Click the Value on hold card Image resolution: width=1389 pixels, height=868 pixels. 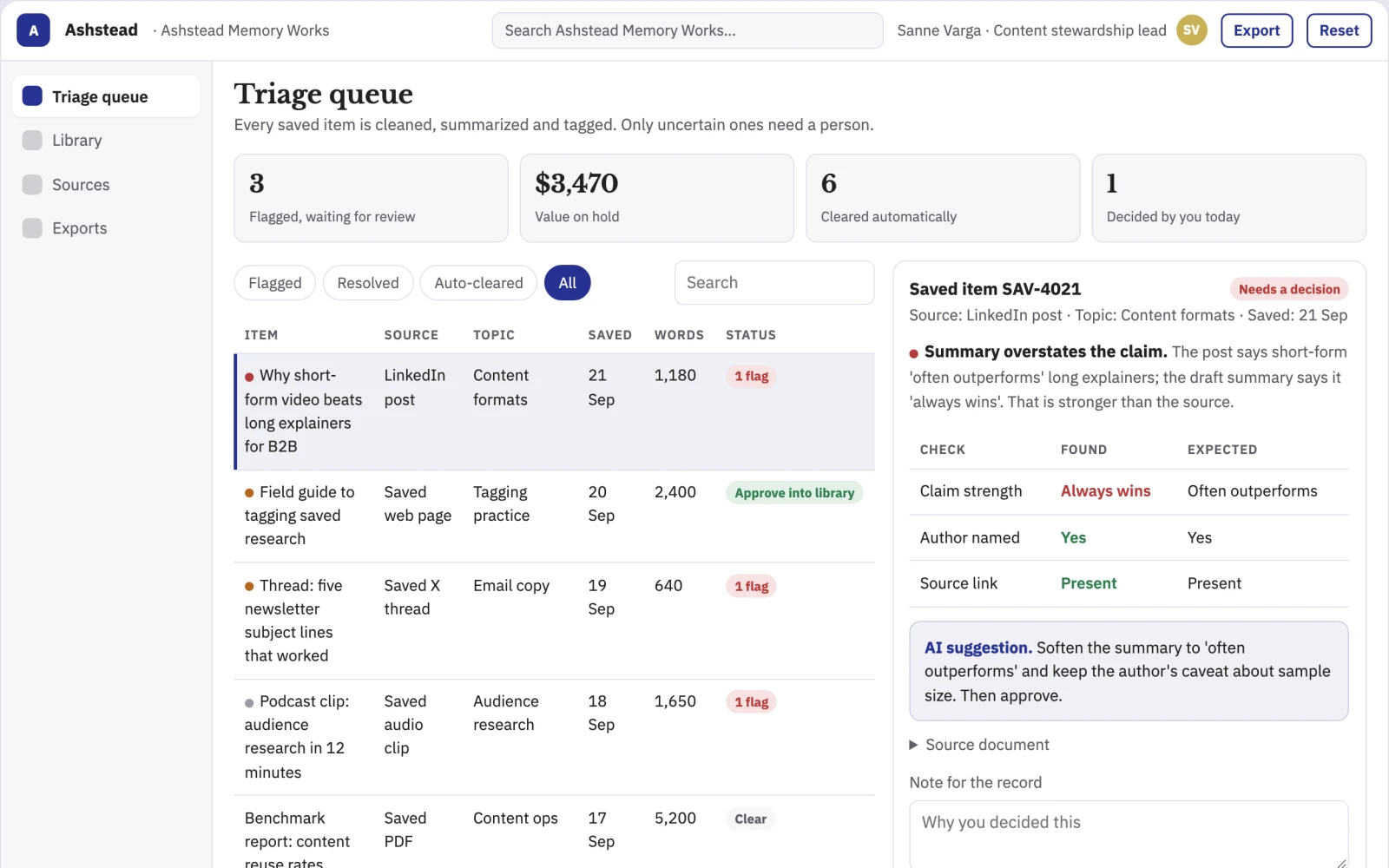pos(656,198)
